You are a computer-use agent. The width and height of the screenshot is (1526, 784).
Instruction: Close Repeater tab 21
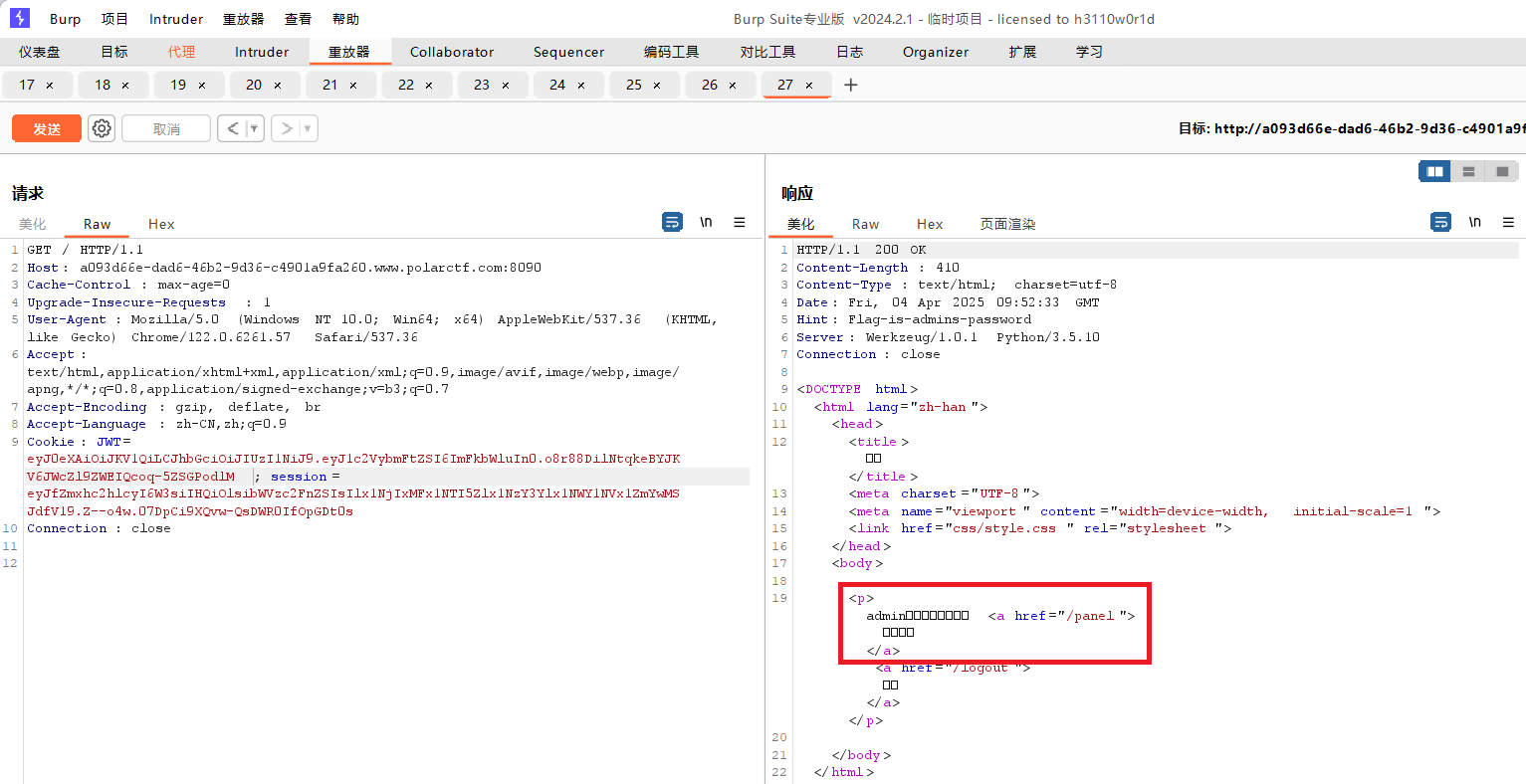[353, 86]
